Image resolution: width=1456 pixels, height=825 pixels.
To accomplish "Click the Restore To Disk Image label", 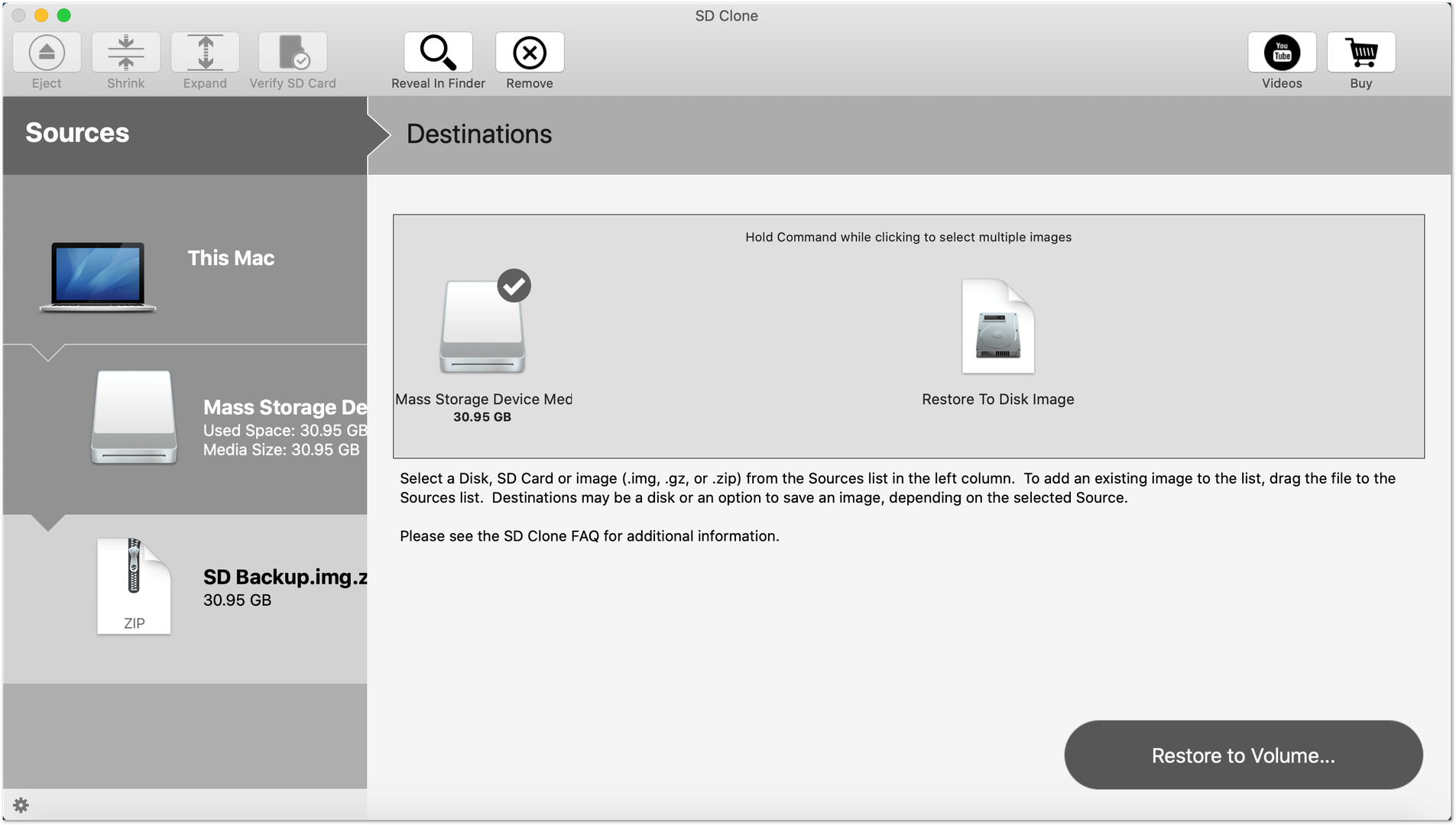I will 998,400.
